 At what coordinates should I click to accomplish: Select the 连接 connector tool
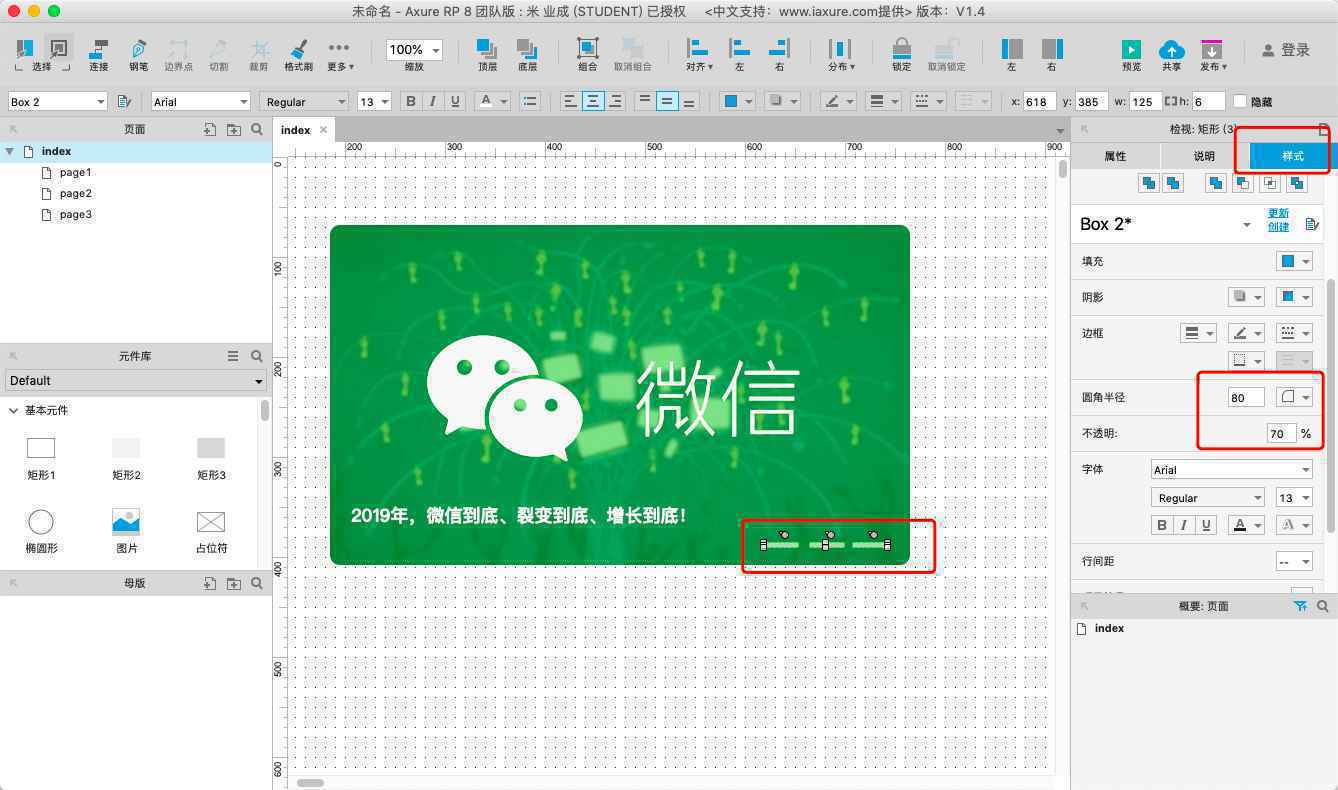(x=98, y=55)
